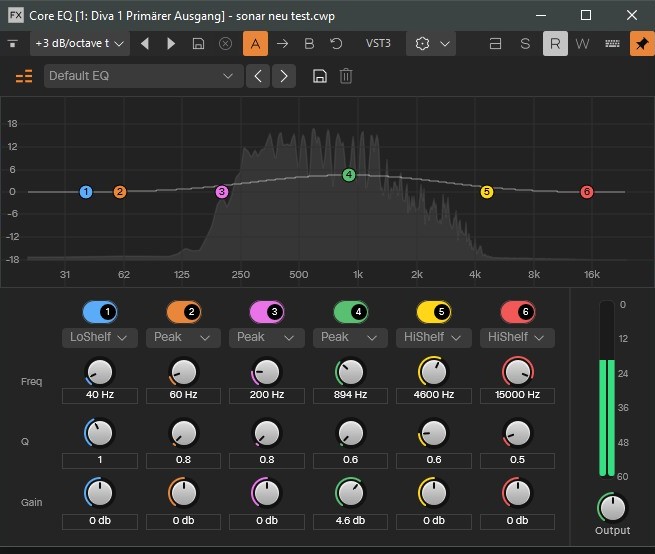
Task: Pin the plugin window with pin icon
Action: [x=640, y=44]
